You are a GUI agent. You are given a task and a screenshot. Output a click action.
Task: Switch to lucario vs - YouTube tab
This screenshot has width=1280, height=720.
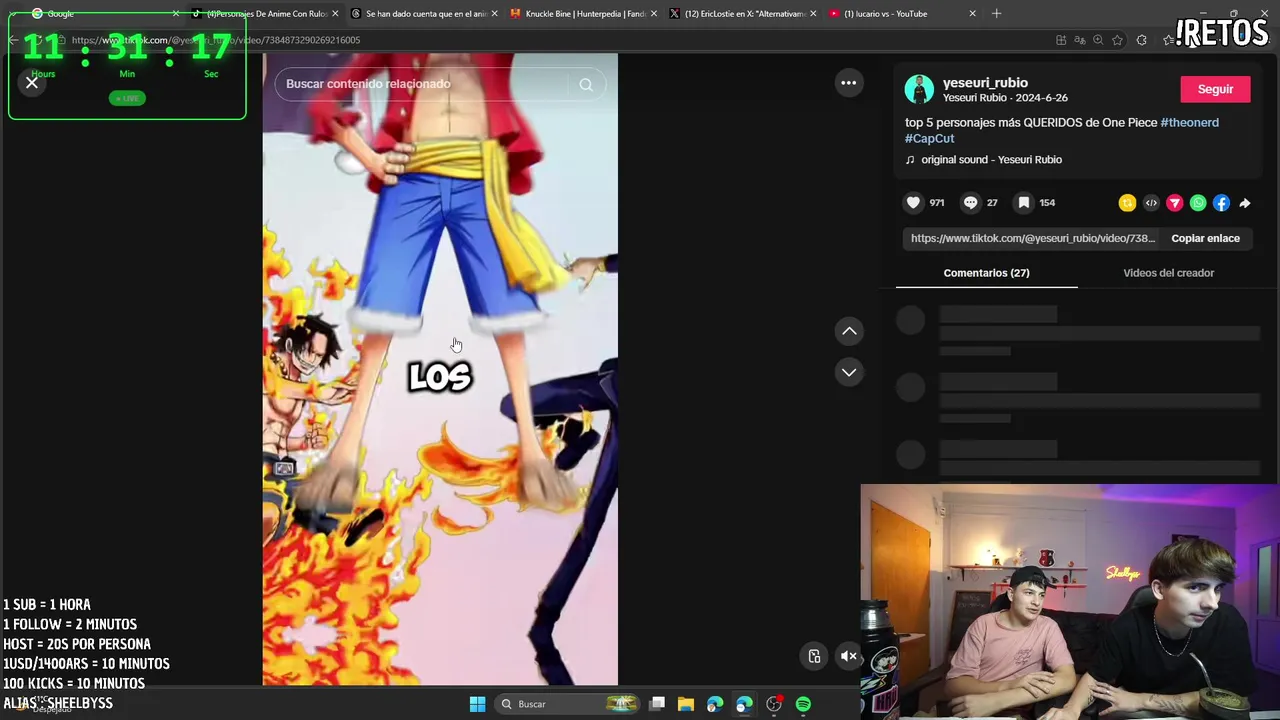click(903, 13)
